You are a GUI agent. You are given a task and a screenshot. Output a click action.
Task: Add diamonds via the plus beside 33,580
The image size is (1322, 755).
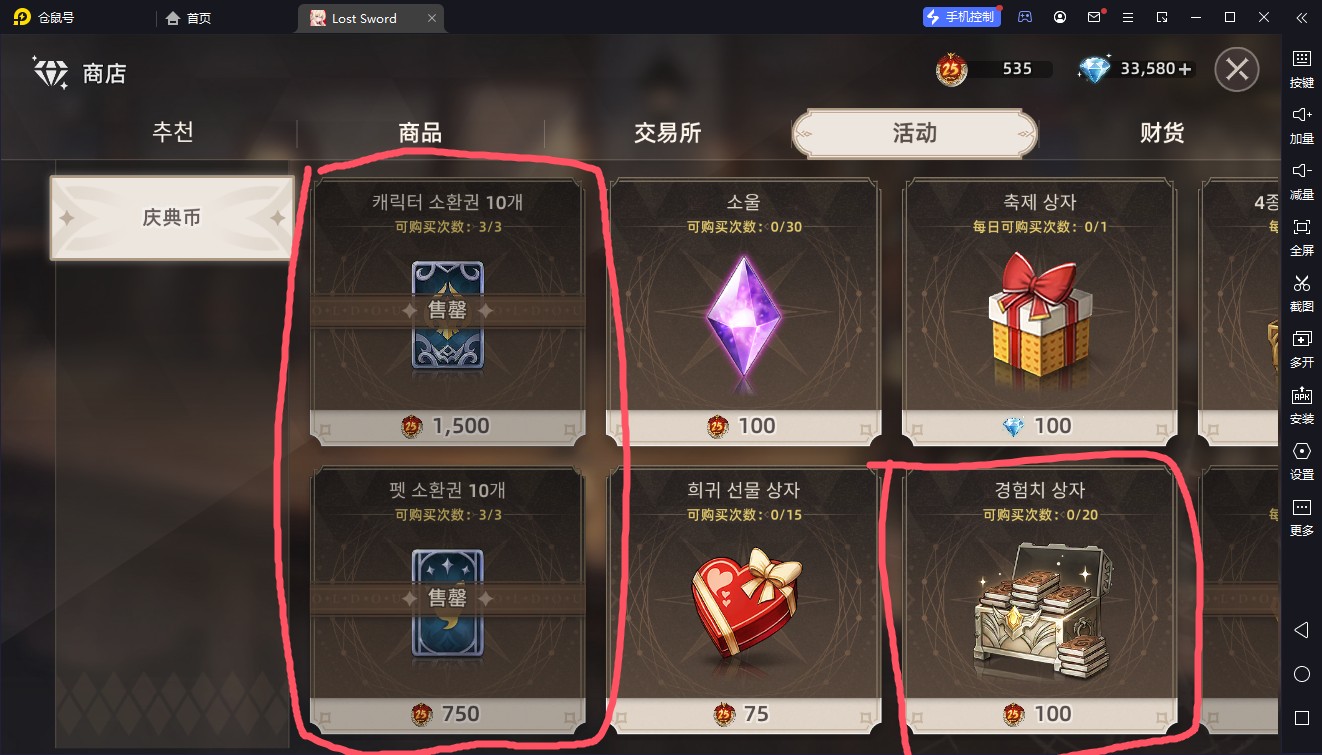pos(1185,69)
